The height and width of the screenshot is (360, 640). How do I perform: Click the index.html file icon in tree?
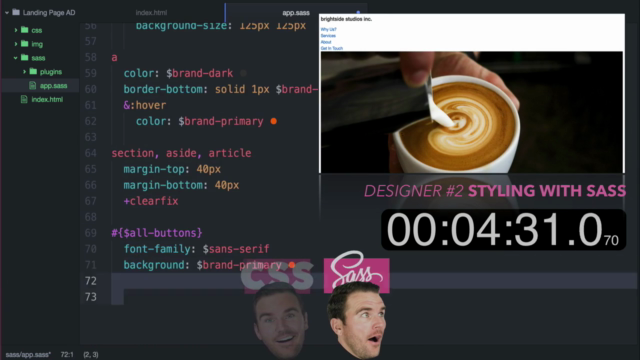pyautogui.click(x=24, y=99)
